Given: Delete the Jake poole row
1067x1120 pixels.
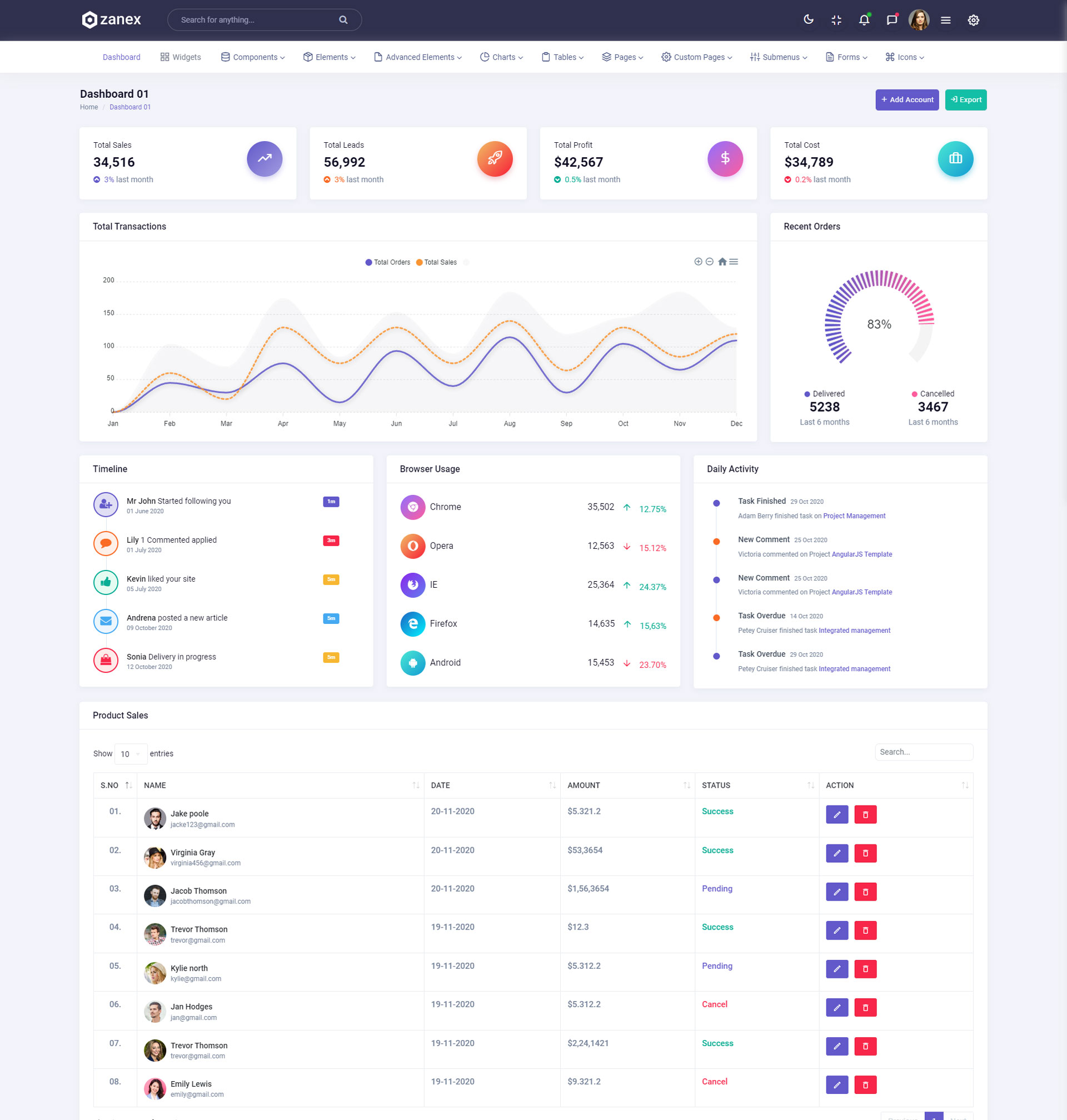Looking at the screenshot, I should click(x=865, y=814).
